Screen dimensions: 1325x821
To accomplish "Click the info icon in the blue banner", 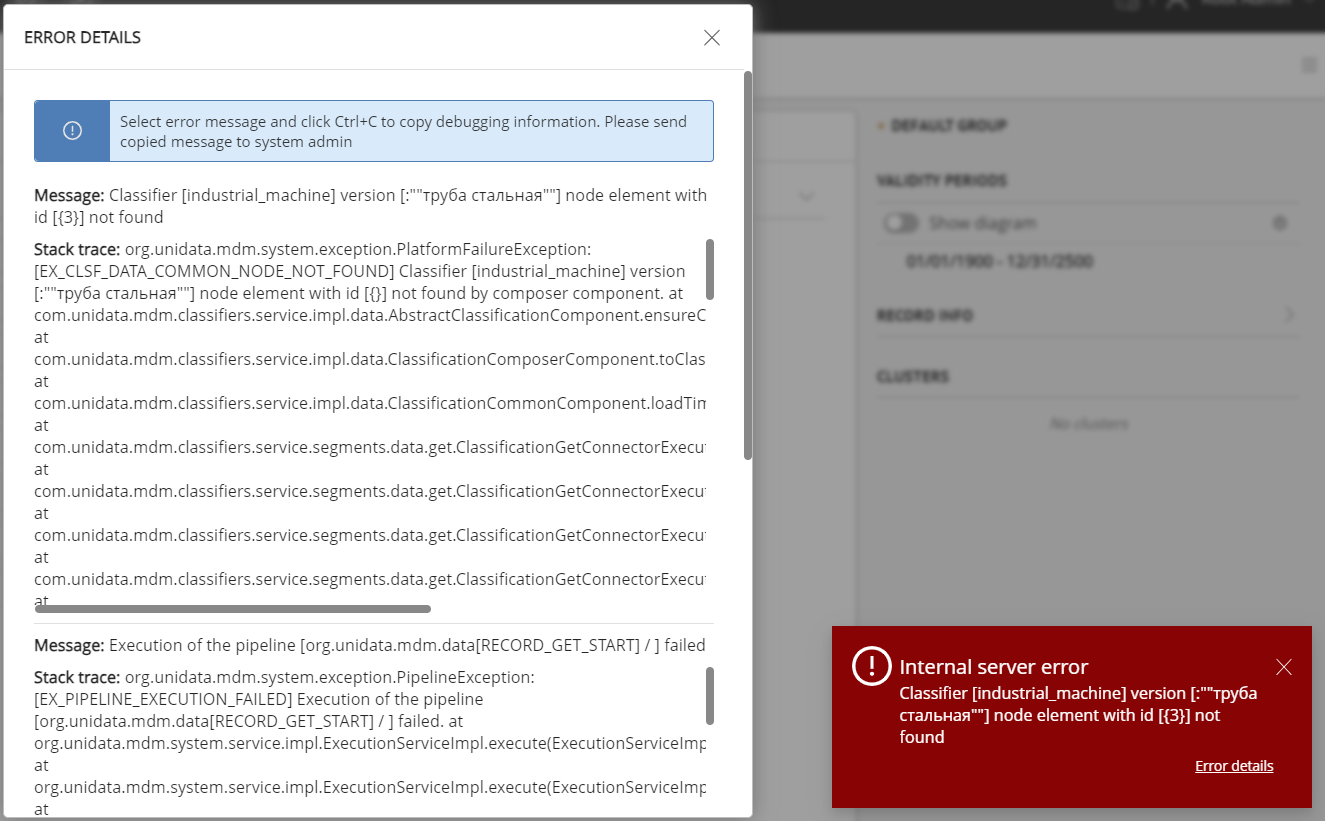I will (72, 131).
